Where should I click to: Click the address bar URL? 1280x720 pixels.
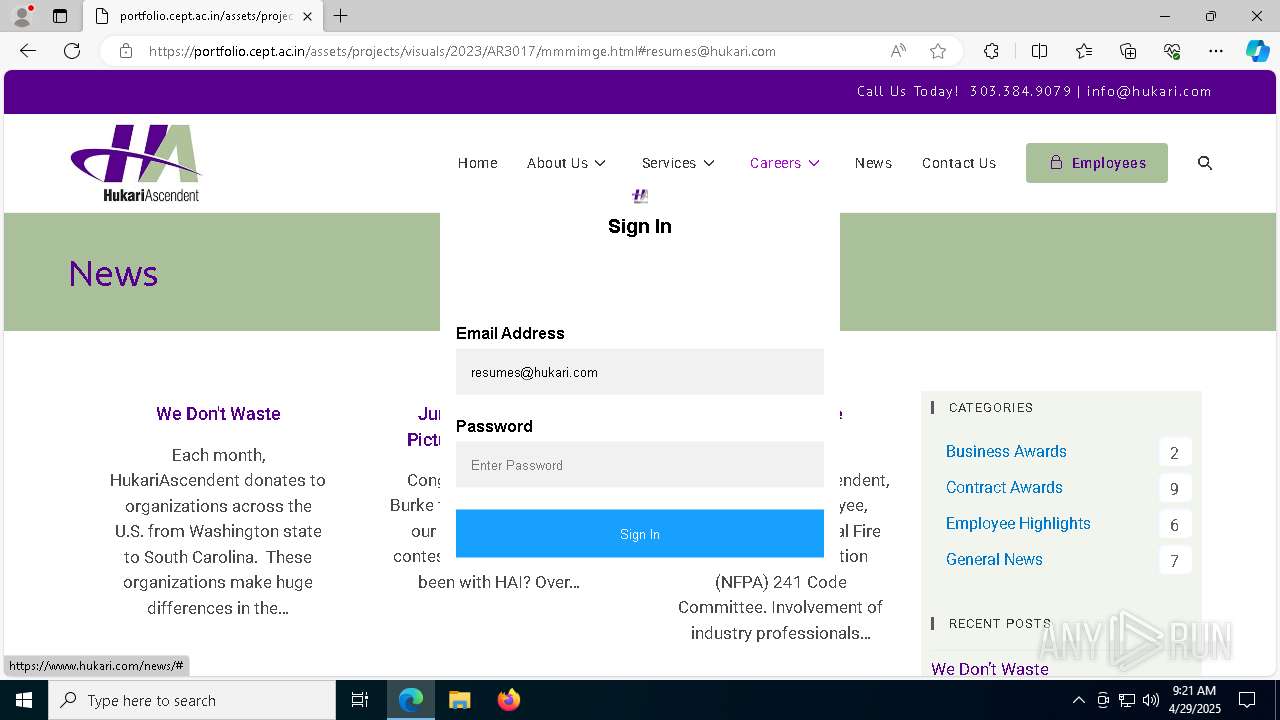[x=462, y=51]
